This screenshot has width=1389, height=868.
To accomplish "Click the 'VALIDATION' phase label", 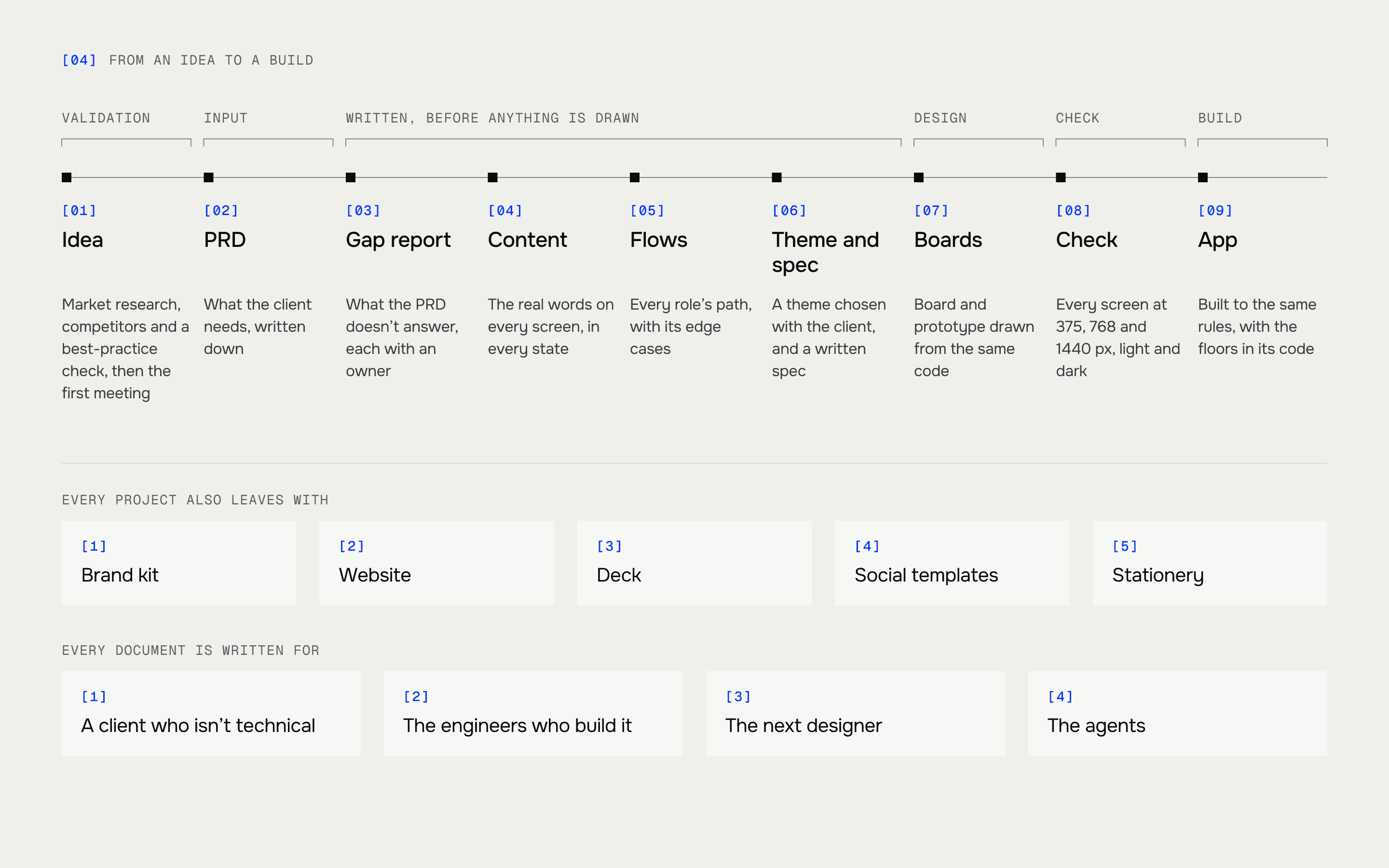I will (x=106, y=118).
